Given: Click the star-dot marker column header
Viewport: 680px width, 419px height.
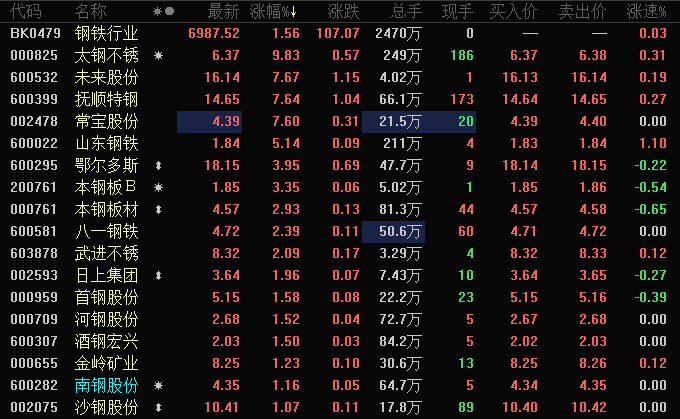Looking at the screenshot, I should click(x=163, y=12).
